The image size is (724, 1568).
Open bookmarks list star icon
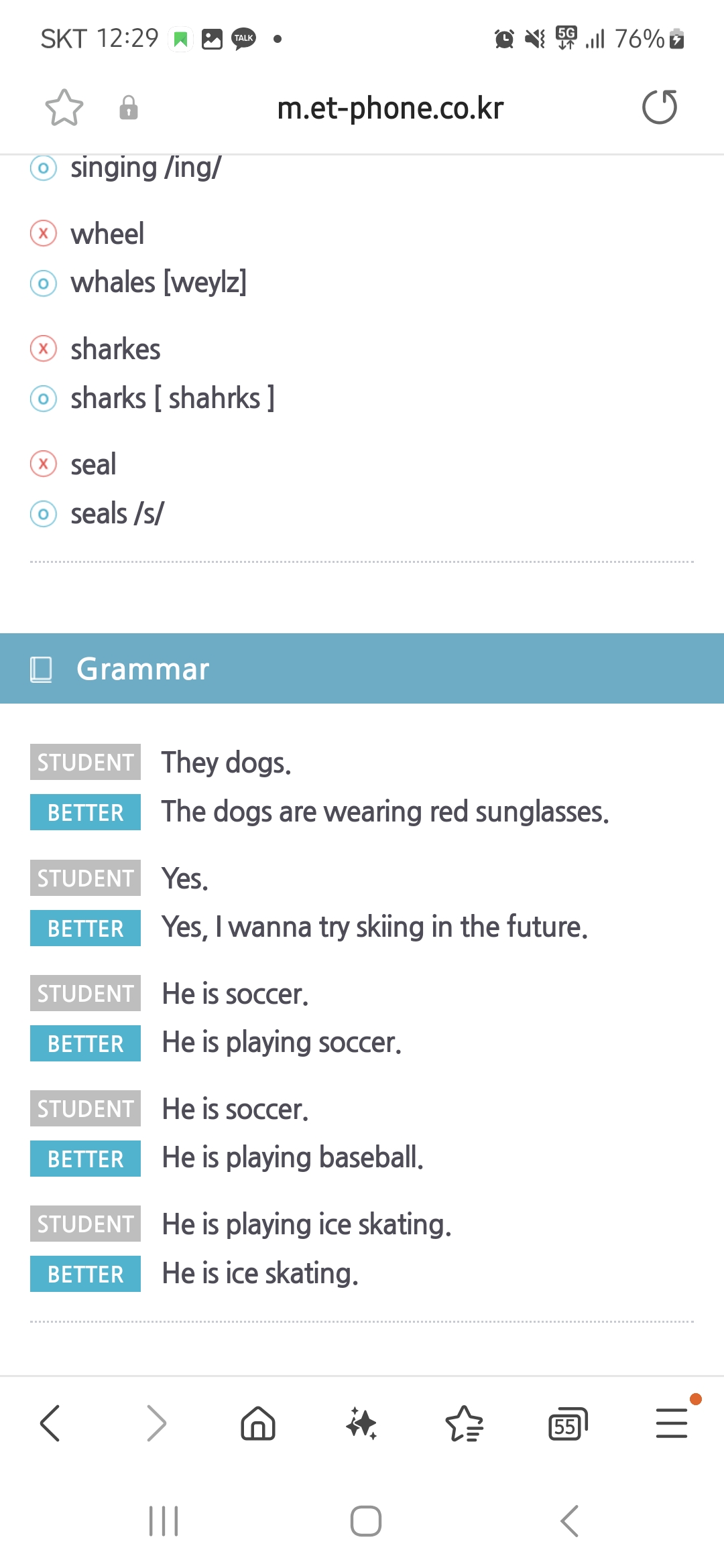[465, 1423]
